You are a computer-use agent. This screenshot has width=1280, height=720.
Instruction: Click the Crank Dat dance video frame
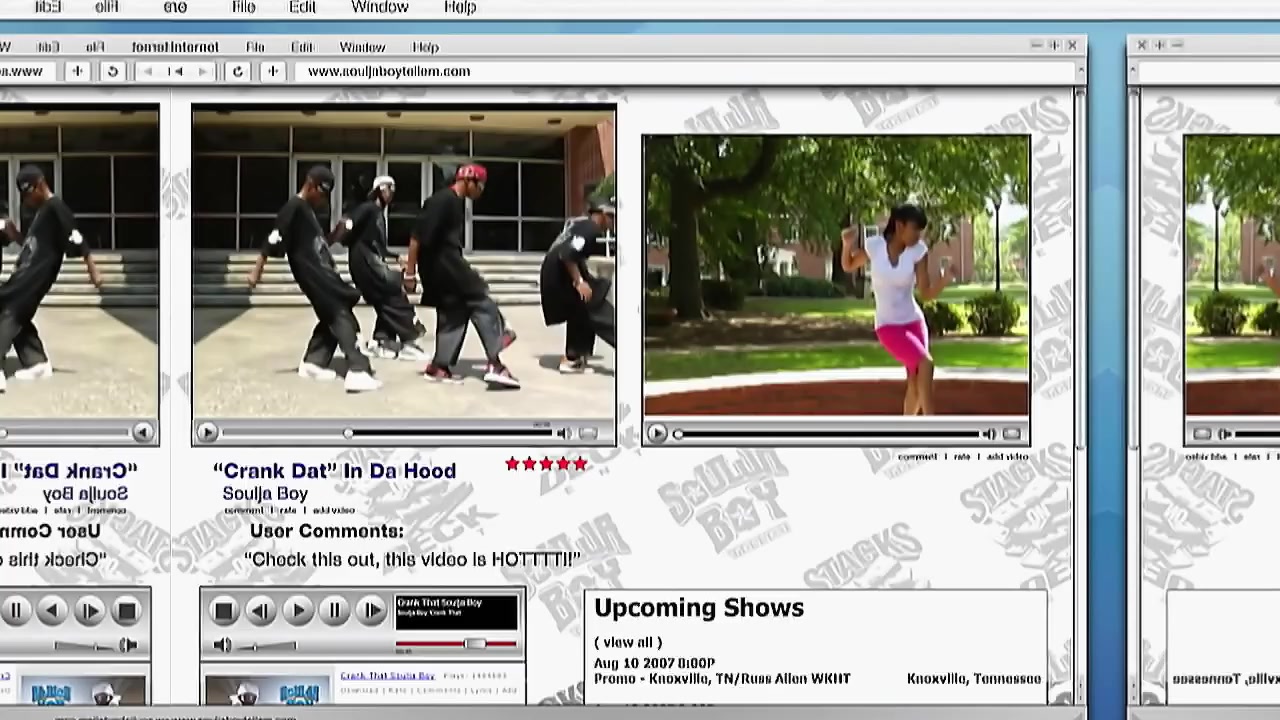[404, 262]
